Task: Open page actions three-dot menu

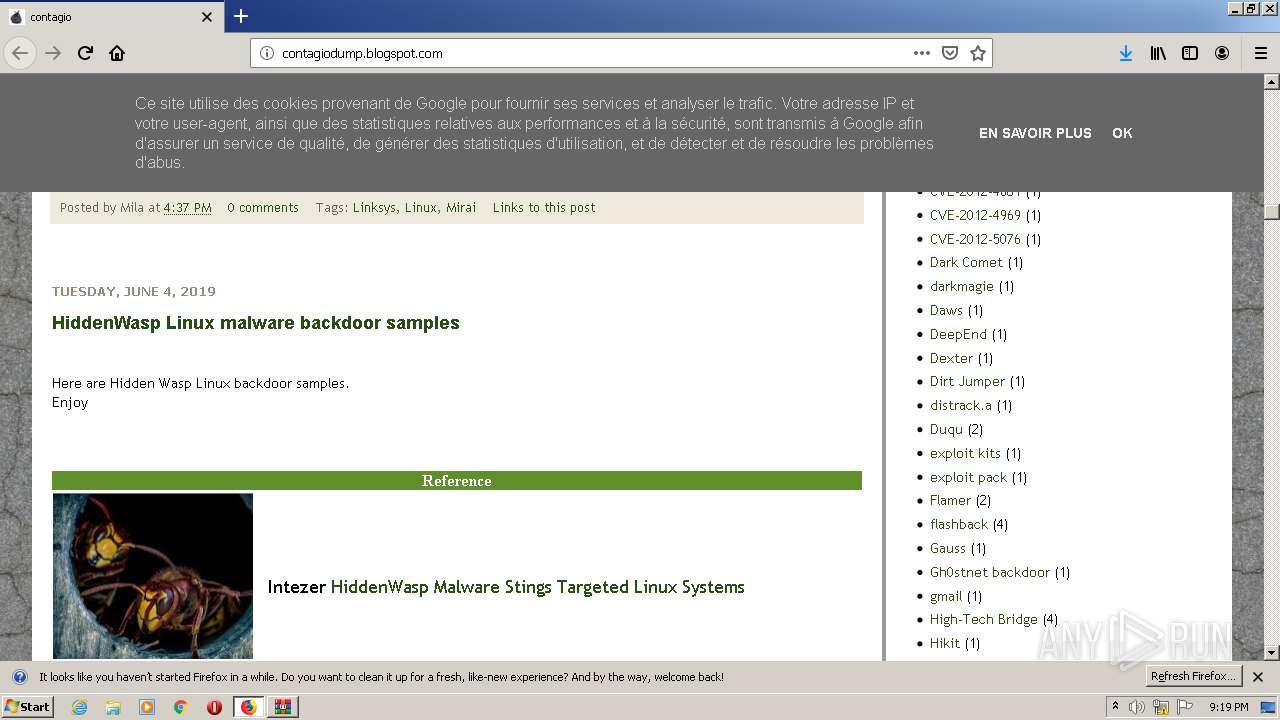Action: pyautogui.click(x=922, y=53)
